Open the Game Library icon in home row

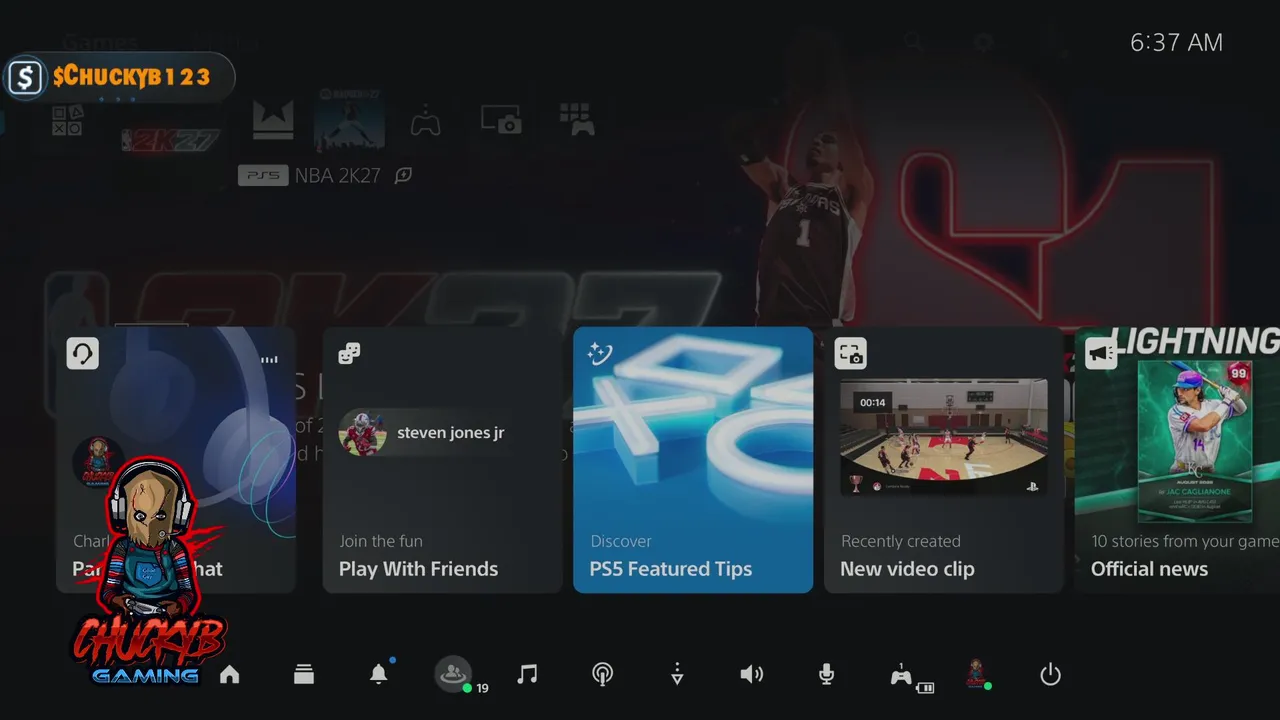[x=577, y=120]
